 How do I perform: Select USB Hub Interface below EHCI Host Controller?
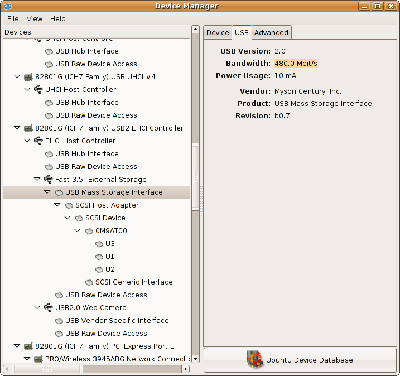coord(87,154)
